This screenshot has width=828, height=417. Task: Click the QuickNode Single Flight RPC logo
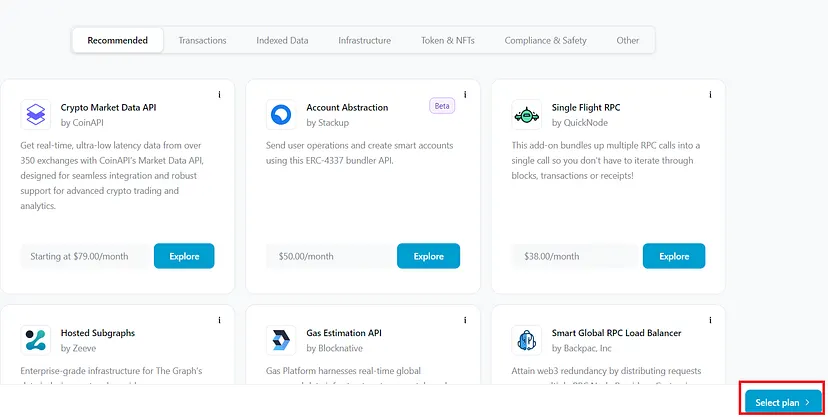pyautogui.click(x=526, y=115)
